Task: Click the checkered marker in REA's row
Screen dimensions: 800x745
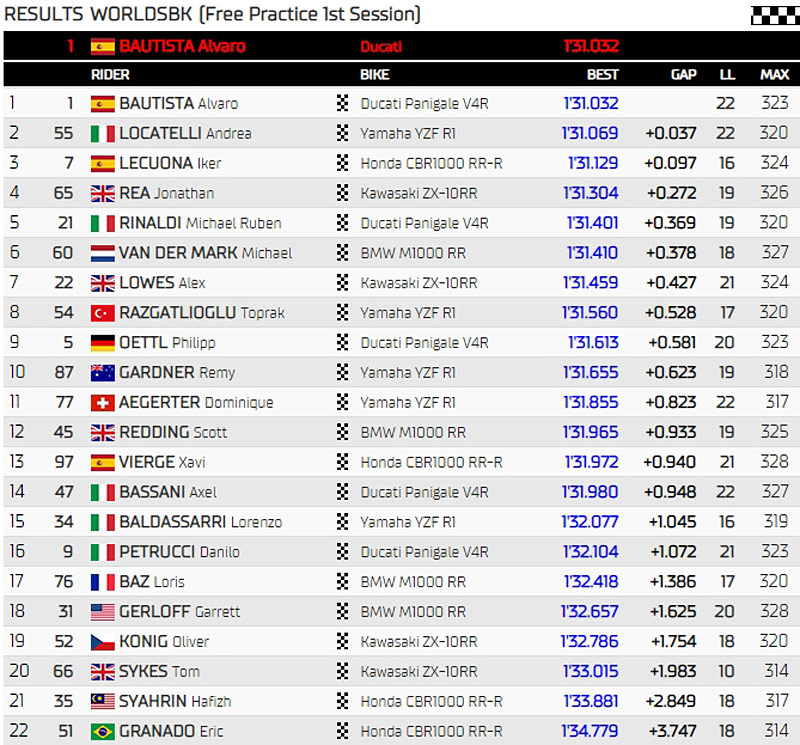Action: (x=344, y=194)
